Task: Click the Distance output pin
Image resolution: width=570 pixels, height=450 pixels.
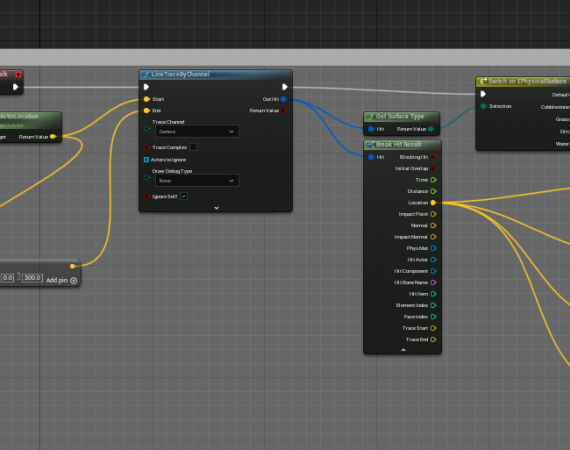Action: point(433,191)
